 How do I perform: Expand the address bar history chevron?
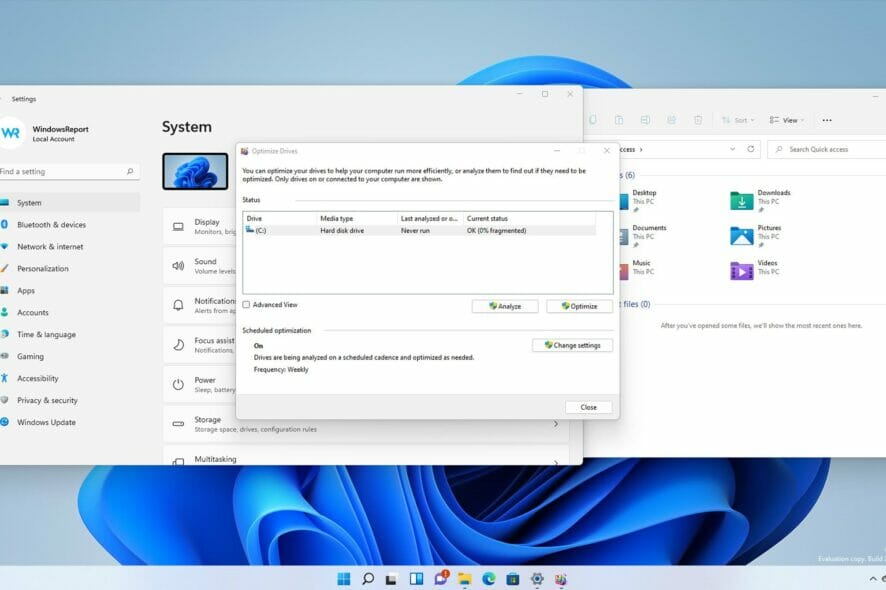pyautogui.click(x=730, y=149)
